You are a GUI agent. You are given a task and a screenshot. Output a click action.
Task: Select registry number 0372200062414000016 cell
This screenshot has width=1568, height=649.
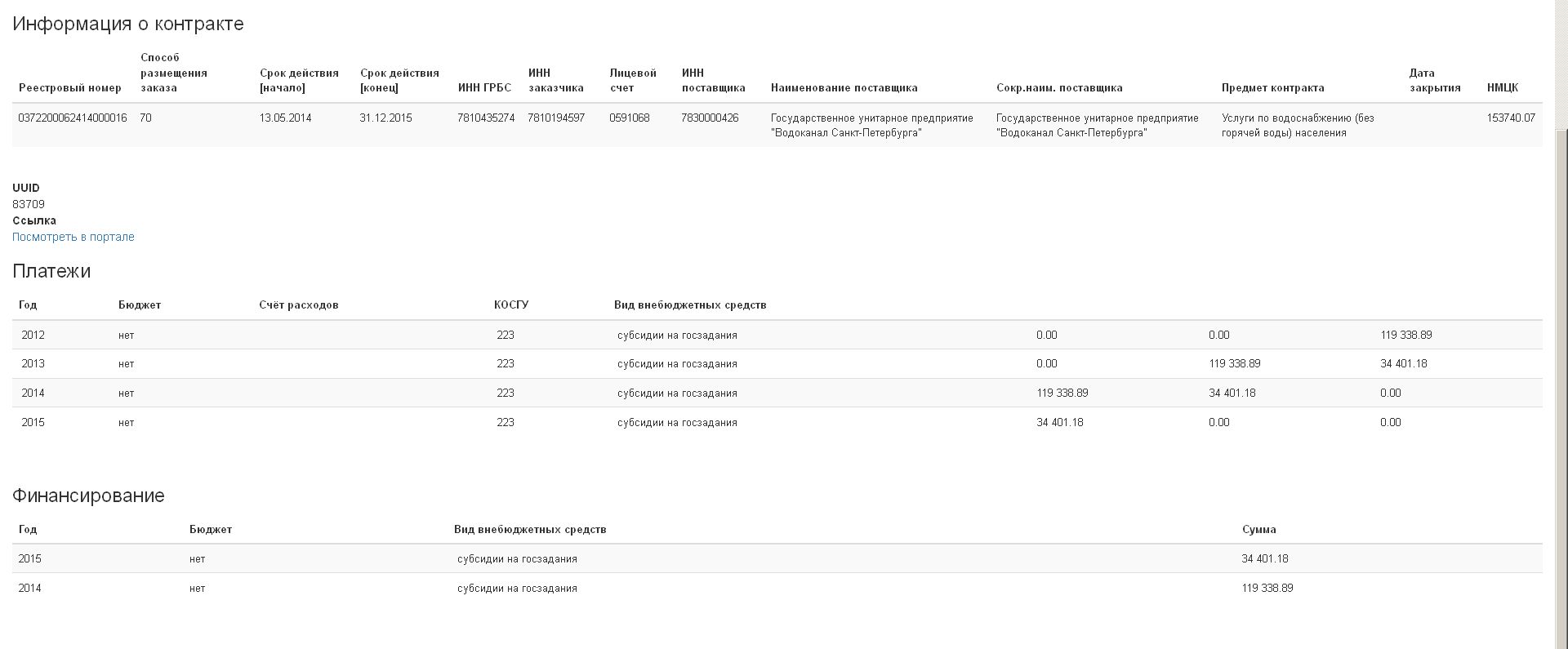[73, 118]
